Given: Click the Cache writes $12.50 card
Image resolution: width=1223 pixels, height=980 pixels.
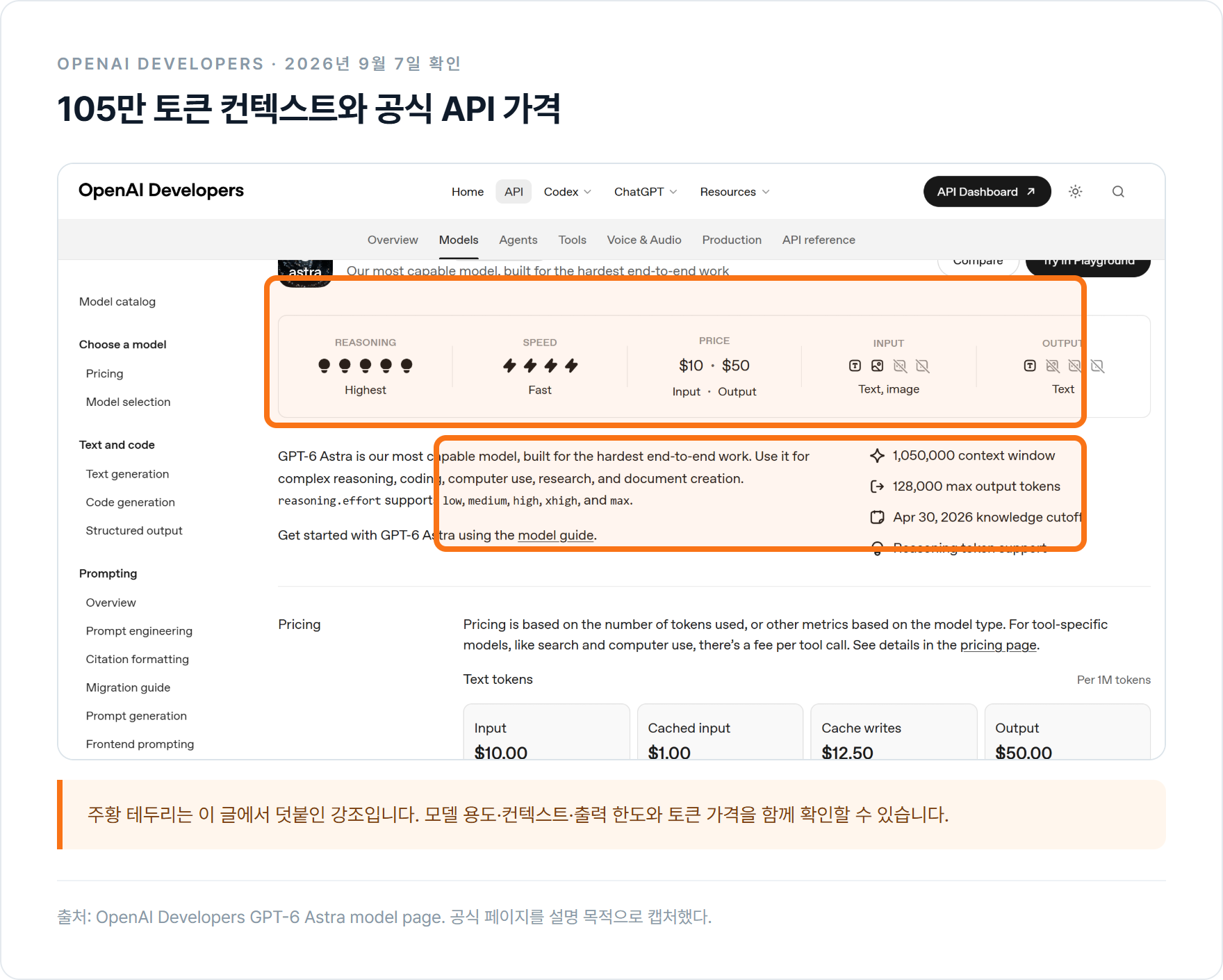Looking at the screenshot, I should pyautogui.click(x=894, y=732).
